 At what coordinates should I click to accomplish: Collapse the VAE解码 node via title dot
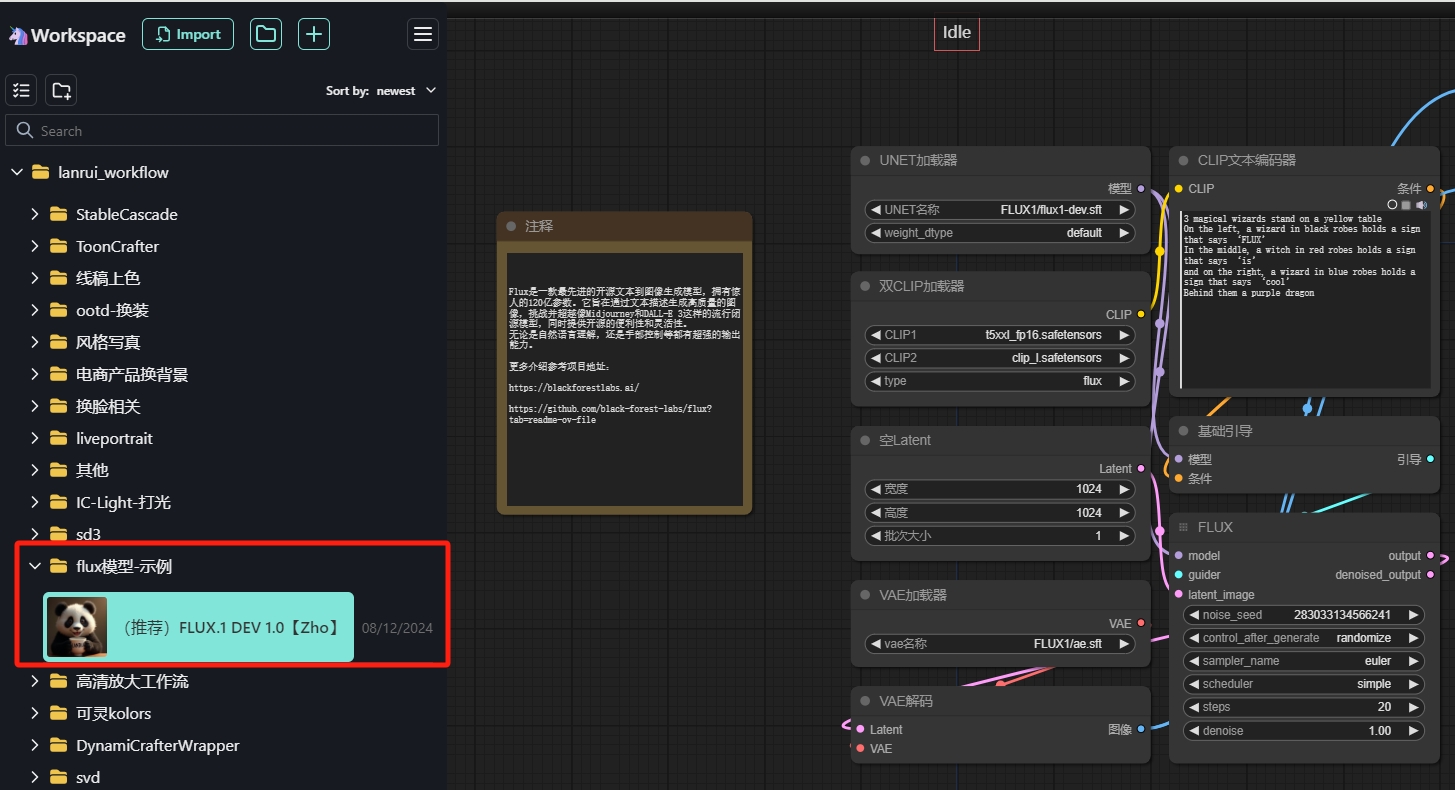click(x=865, y=701)
